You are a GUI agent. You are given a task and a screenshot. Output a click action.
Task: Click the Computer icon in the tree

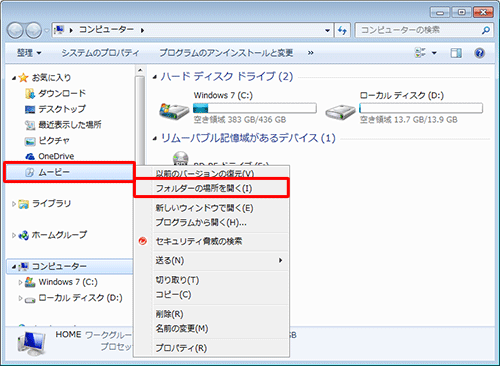(23, 267)
